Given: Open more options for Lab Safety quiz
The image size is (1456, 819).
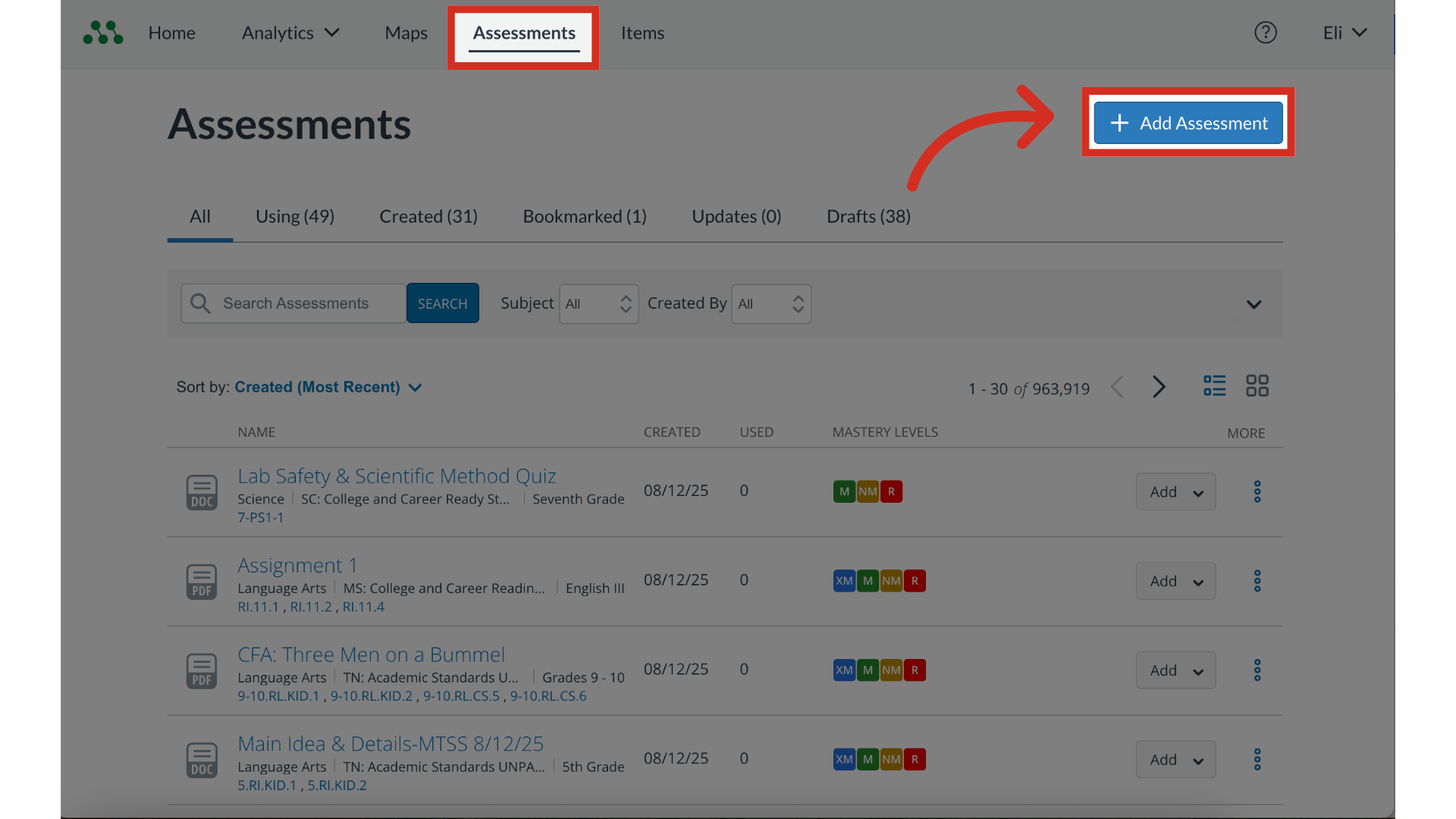Looking at the screenshot, I should (x=1257, y=491).
